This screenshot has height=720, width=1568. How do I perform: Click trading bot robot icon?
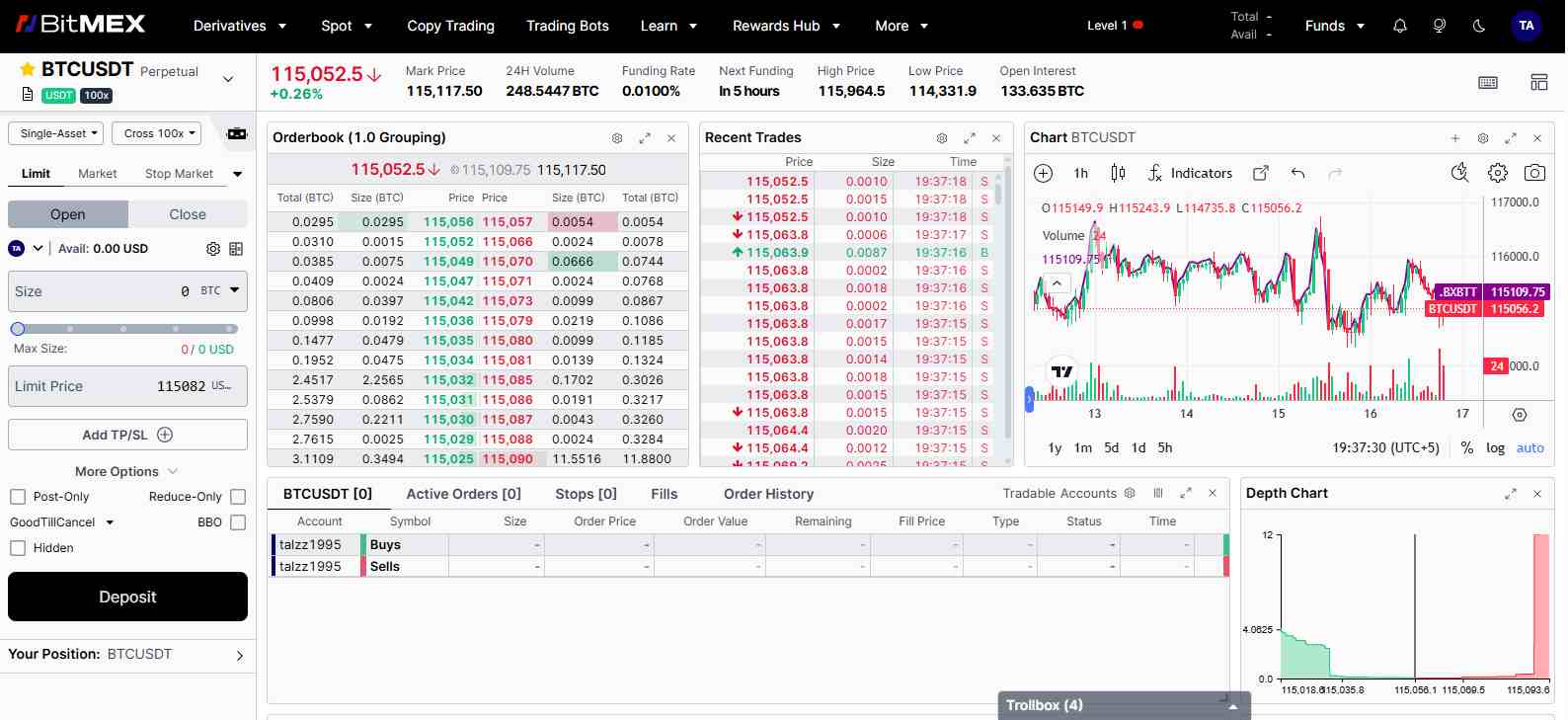coord(237,133)
